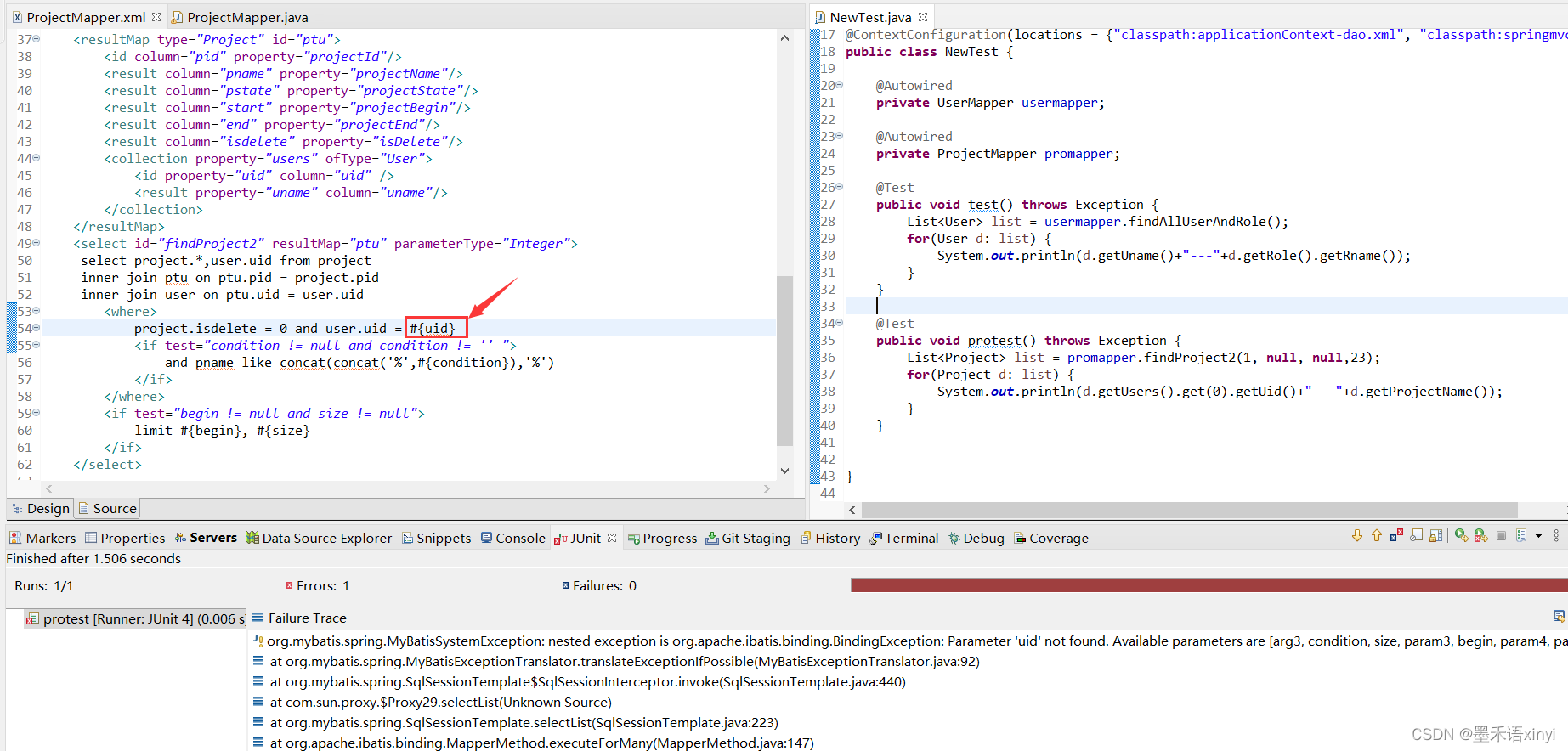Collapse the collection block at line 44
Viewport: 1568px width, 751px height.
coord(36,158)
